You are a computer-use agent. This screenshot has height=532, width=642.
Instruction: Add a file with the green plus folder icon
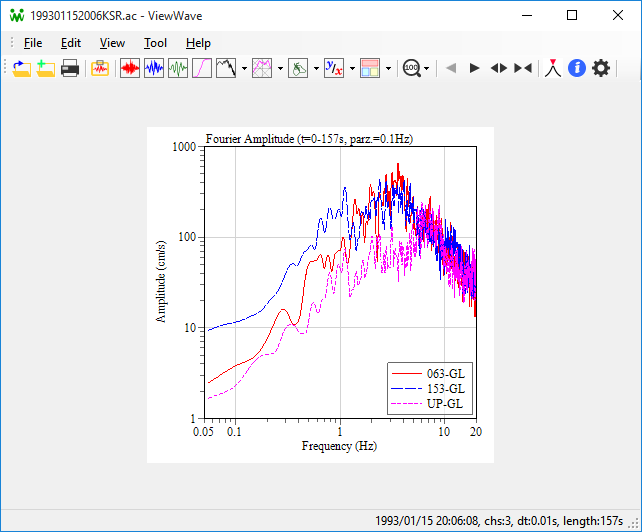pyautogui.click(x=45, y=68)
